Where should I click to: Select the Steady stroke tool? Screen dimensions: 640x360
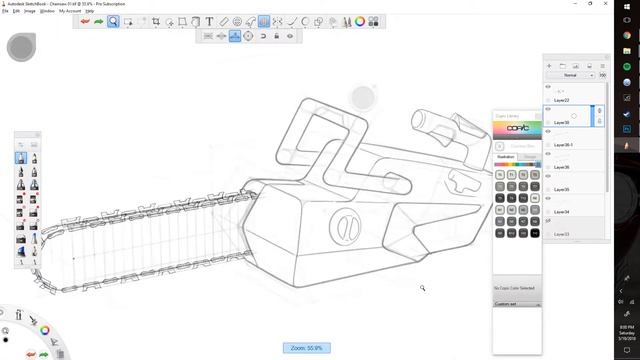pos(291,22)
